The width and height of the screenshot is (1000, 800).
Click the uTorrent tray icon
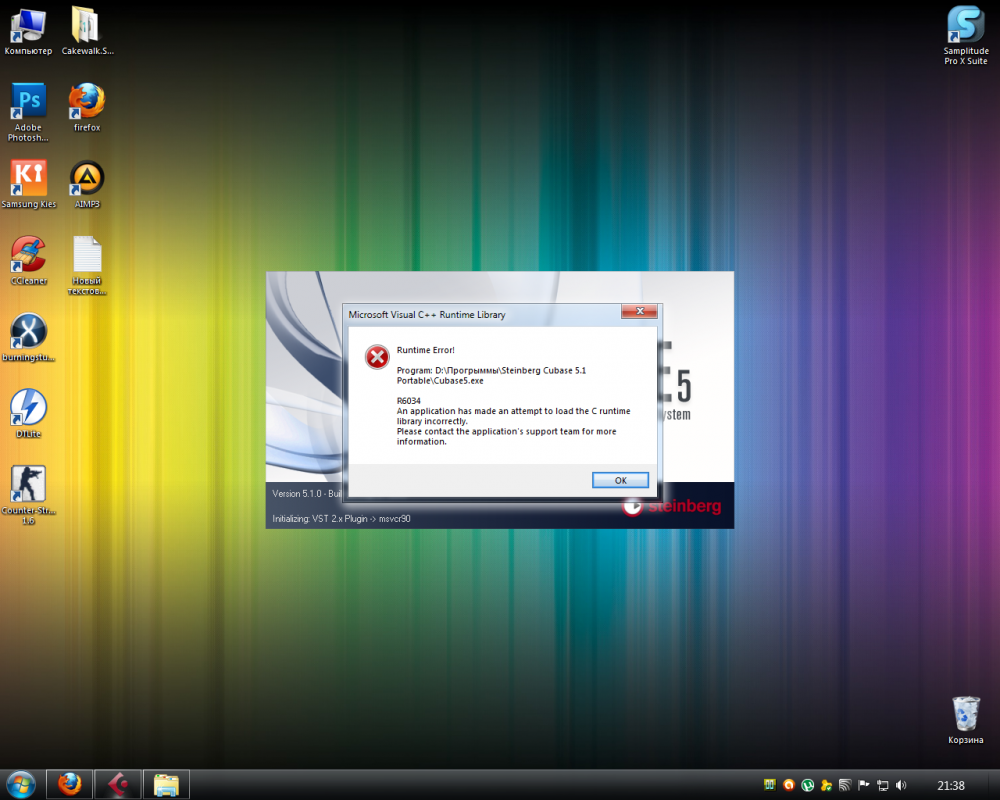click(x=807, y=785)
